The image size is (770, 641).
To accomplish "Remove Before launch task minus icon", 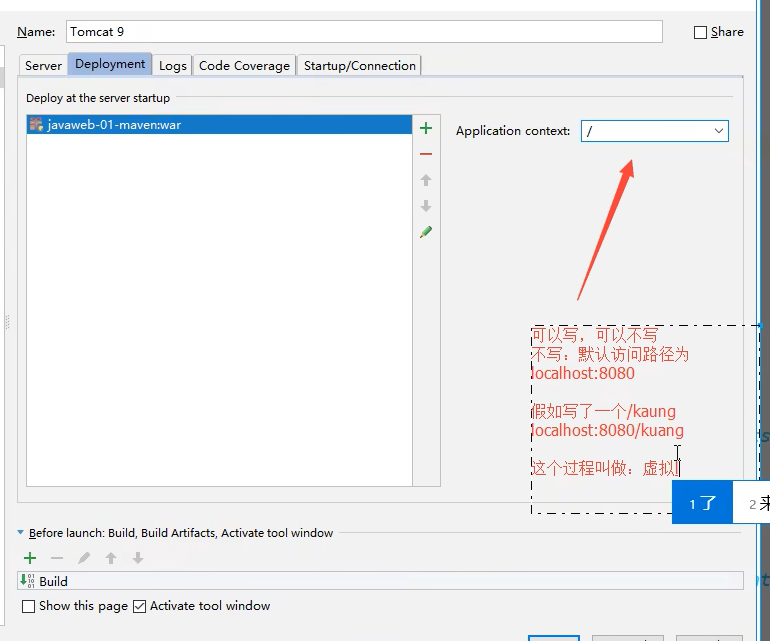I will 57,558.
